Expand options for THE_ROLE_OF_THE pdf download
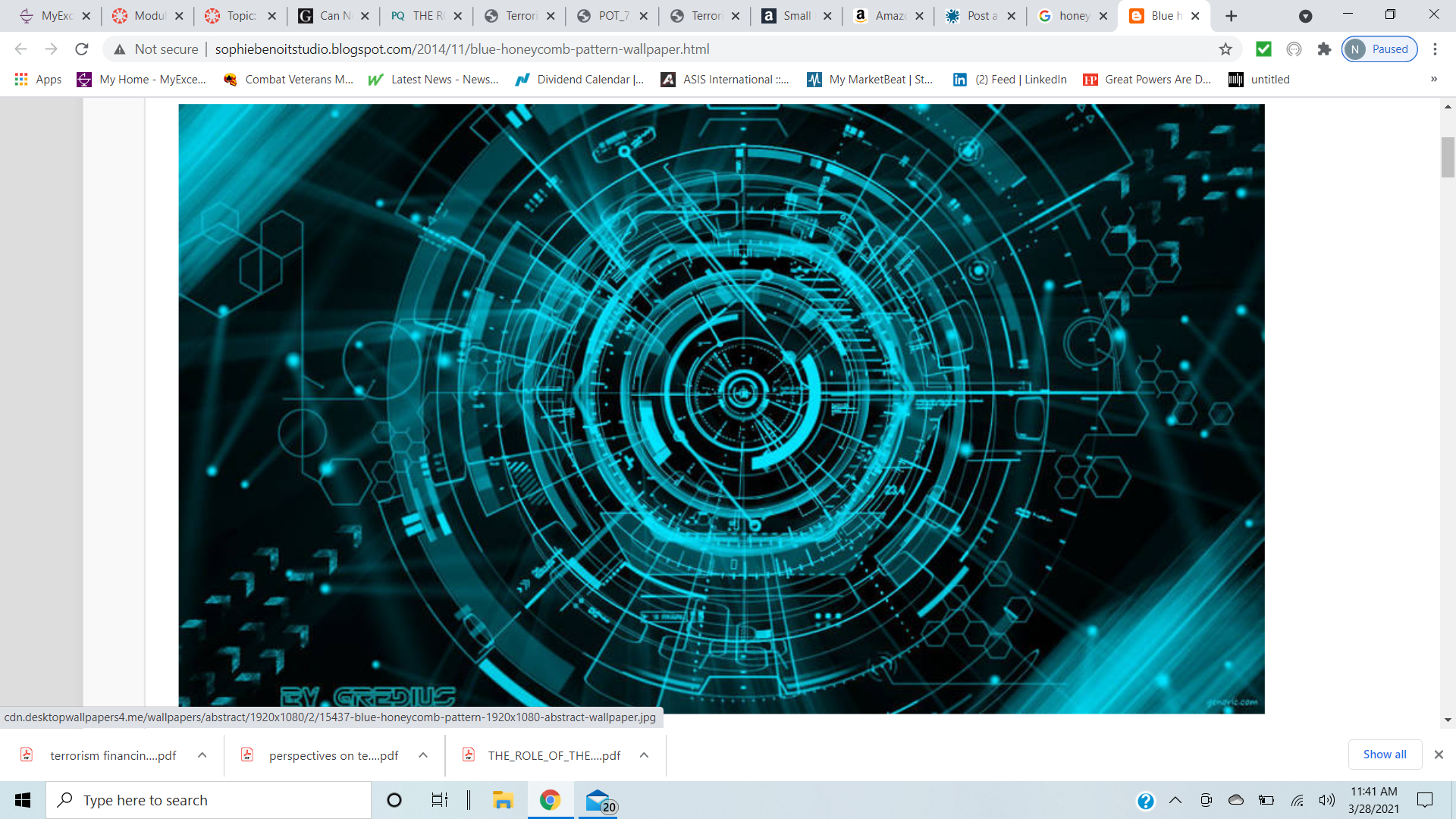Viewport: 1456px width, 819px height. click(x=644, y=755)
